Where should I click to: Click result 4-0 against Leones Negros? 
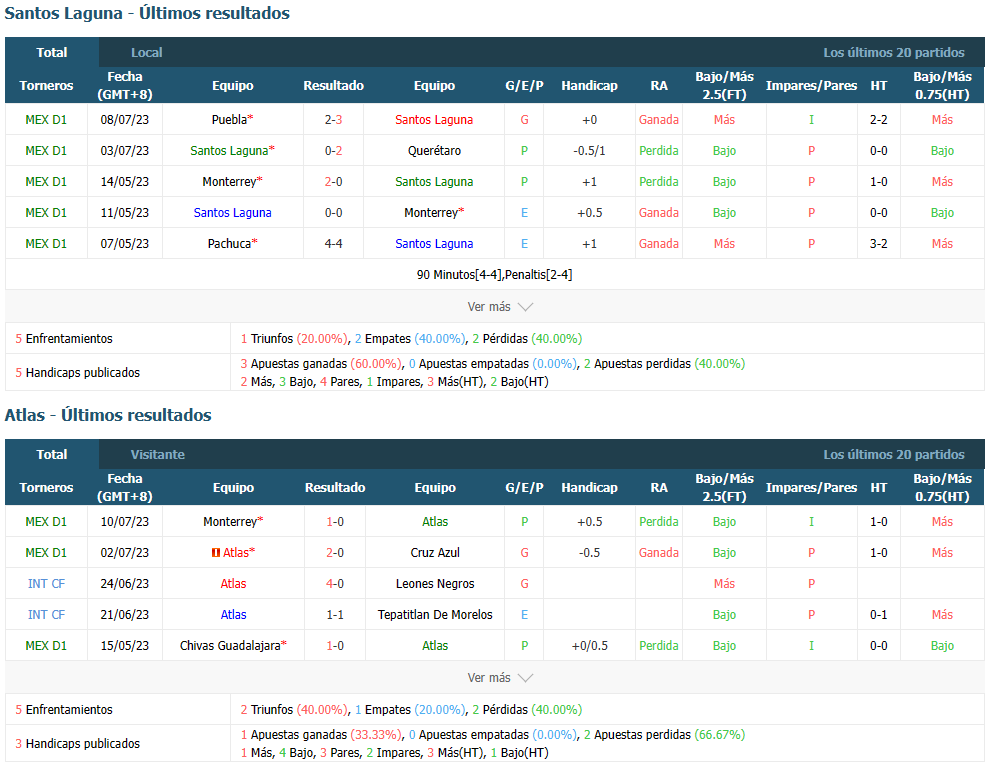point(335,584)
